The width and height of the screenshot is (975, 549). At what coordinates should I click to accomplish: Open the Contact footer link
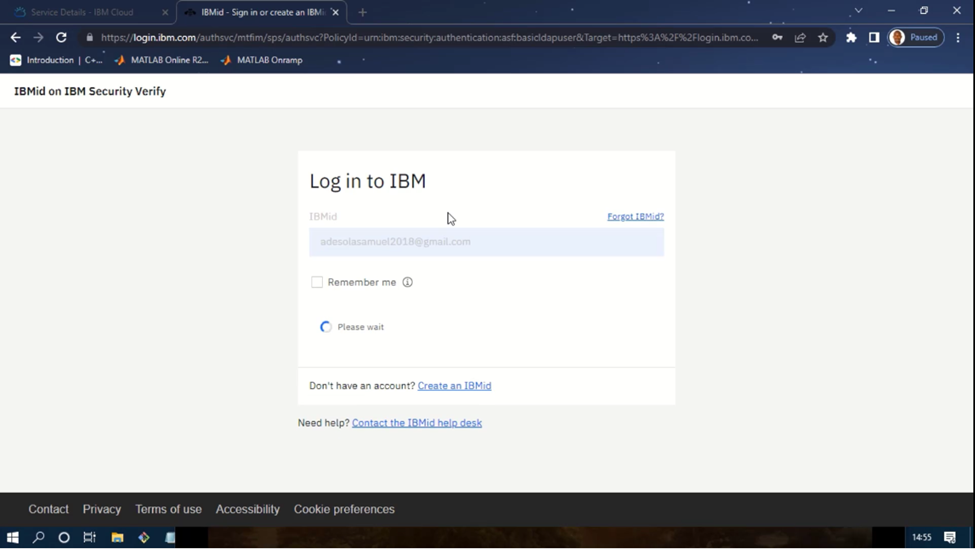[x=49, y=509]
